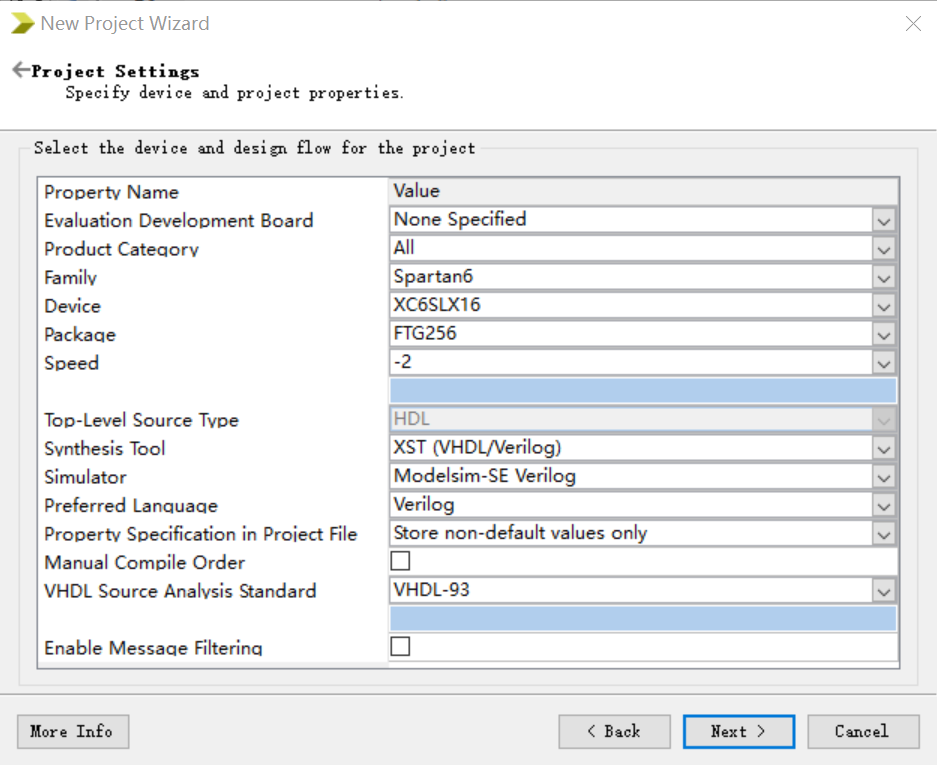Click the More Info button
The width and height of the screenshot is (937, 765).
[72, 731]
